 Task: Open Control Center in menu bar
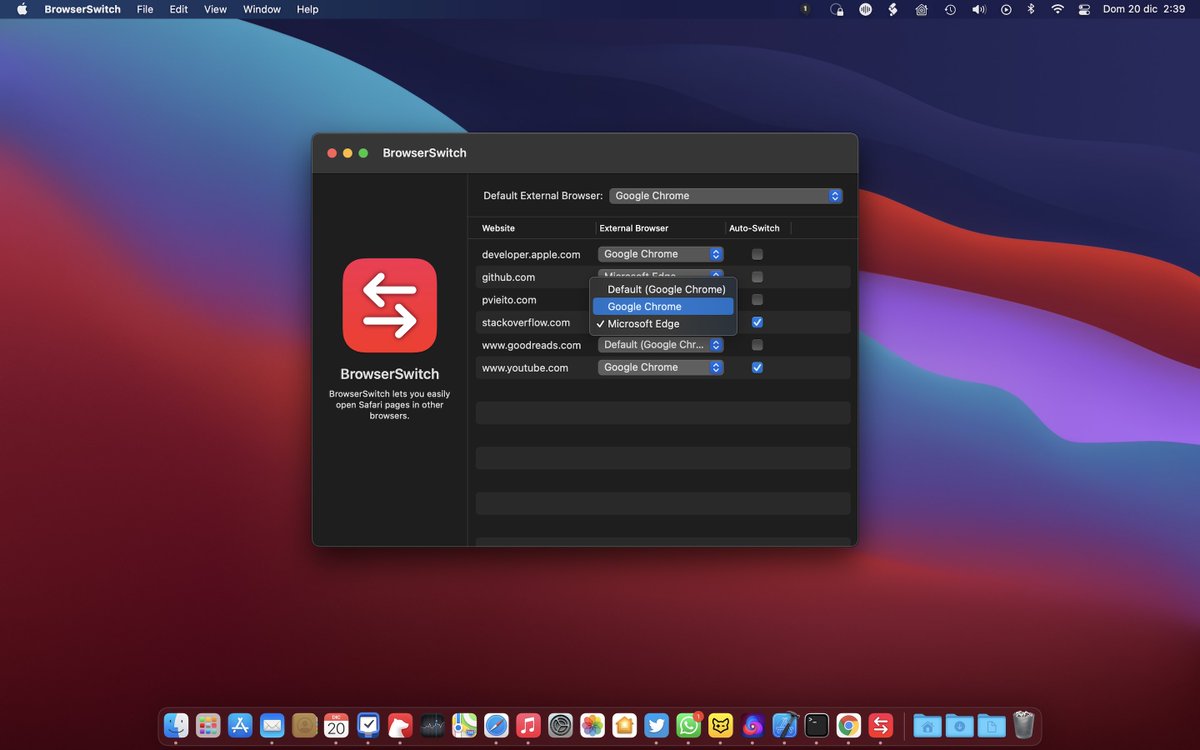[x=1084, y=9]
